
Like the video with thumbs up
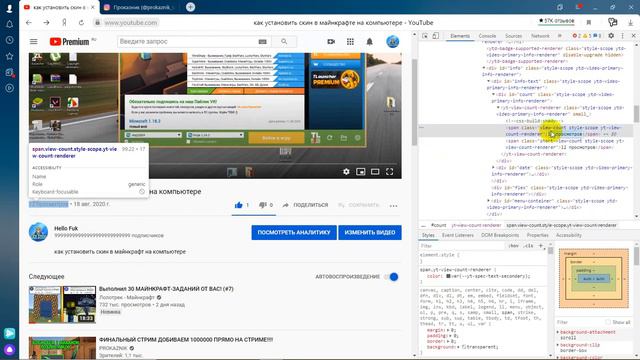[x=239, y=205]
